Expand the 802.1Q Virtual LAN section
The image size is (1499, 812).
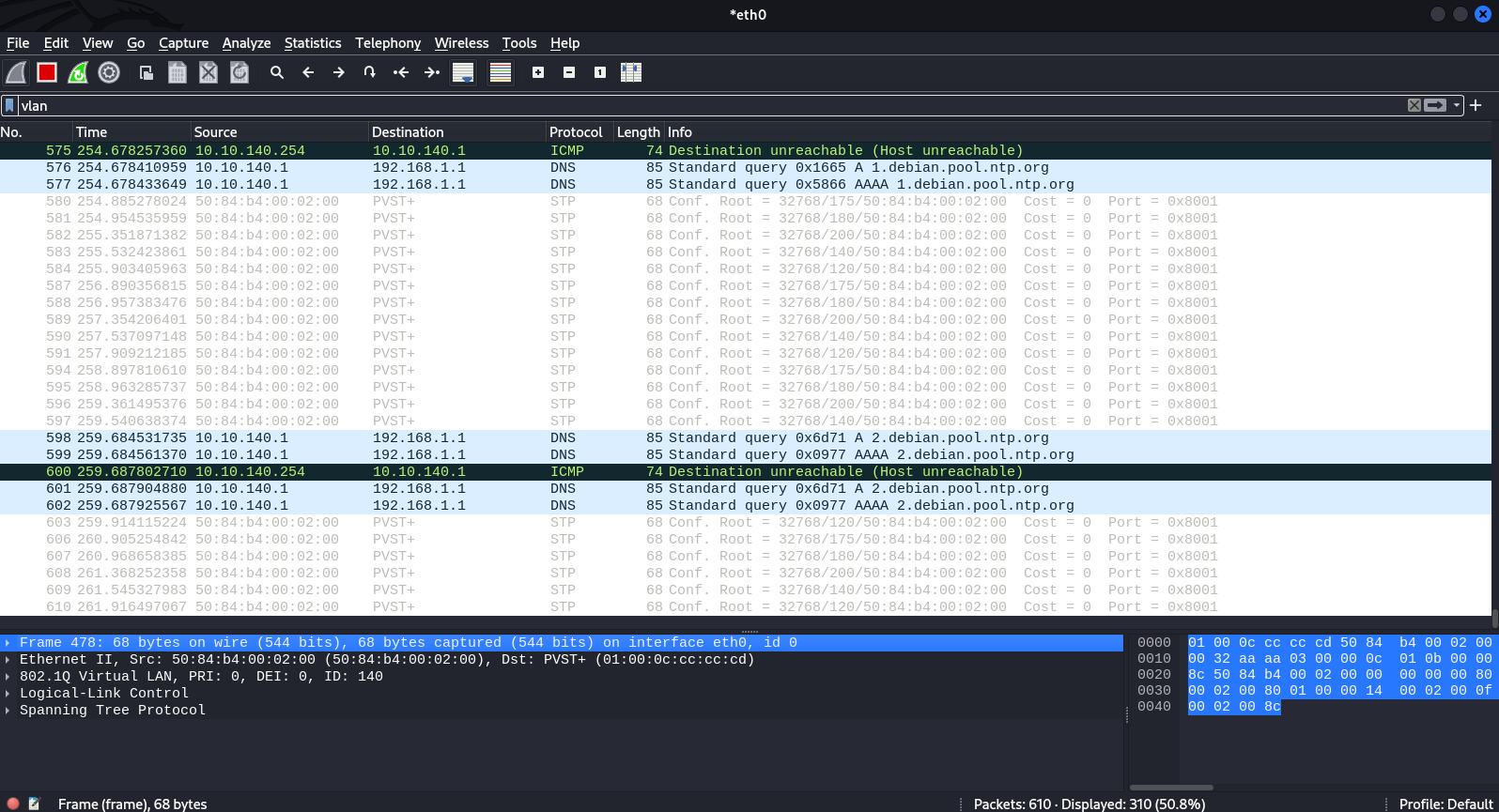(x=8, y=677)
